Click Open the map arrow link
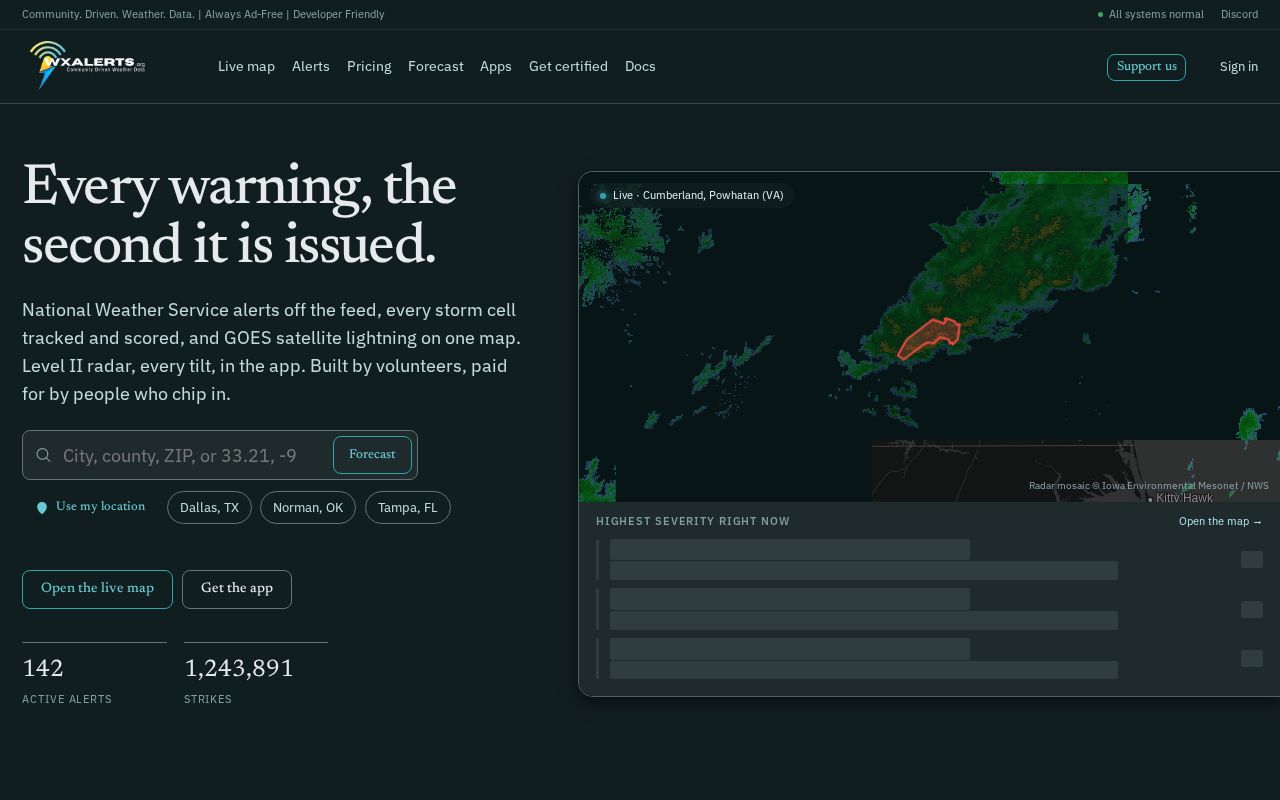Image resolution: width=1280 pixels, height=800 pixels. click(x=1220, y=521)
